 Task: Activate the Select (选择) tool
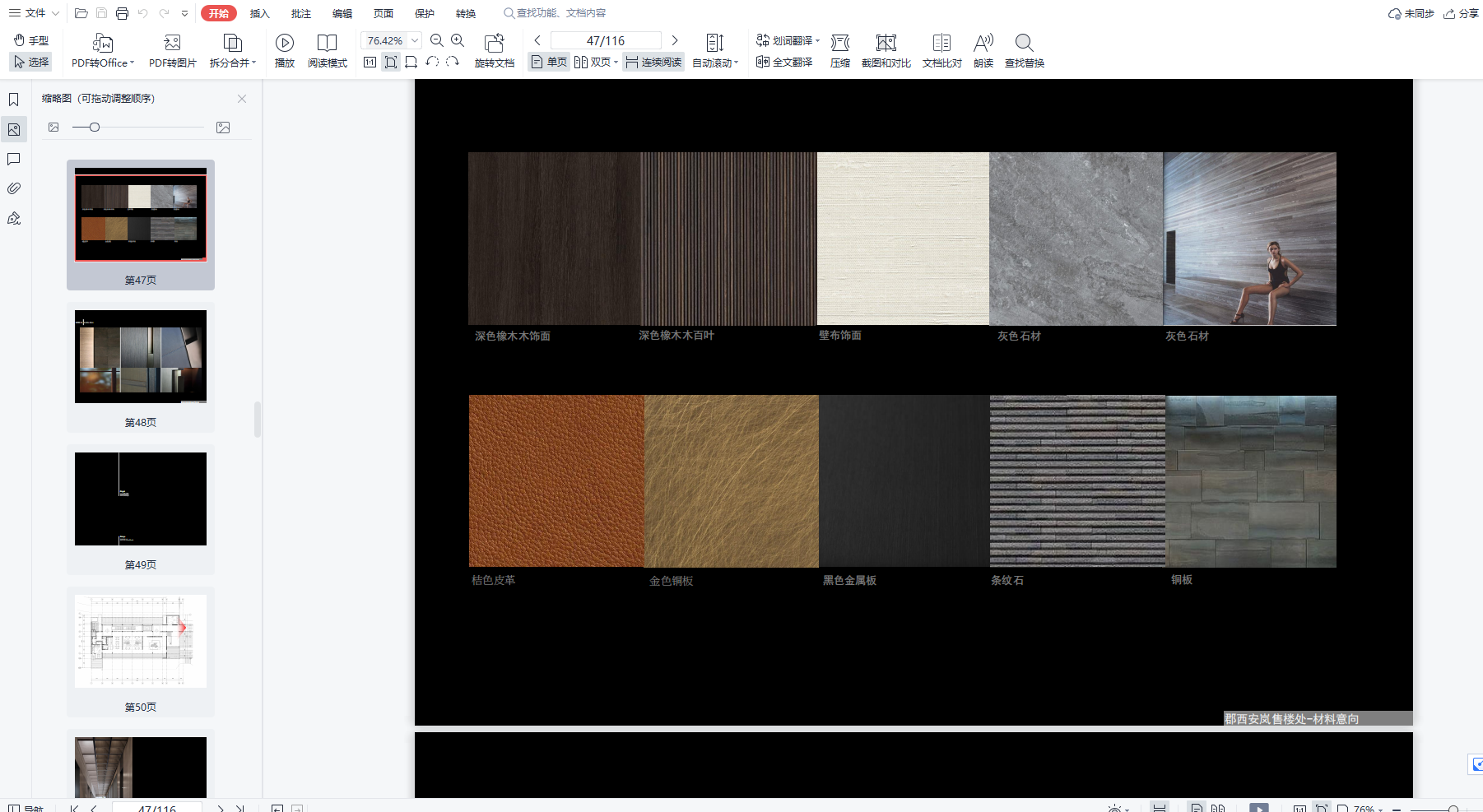[31, 62]
